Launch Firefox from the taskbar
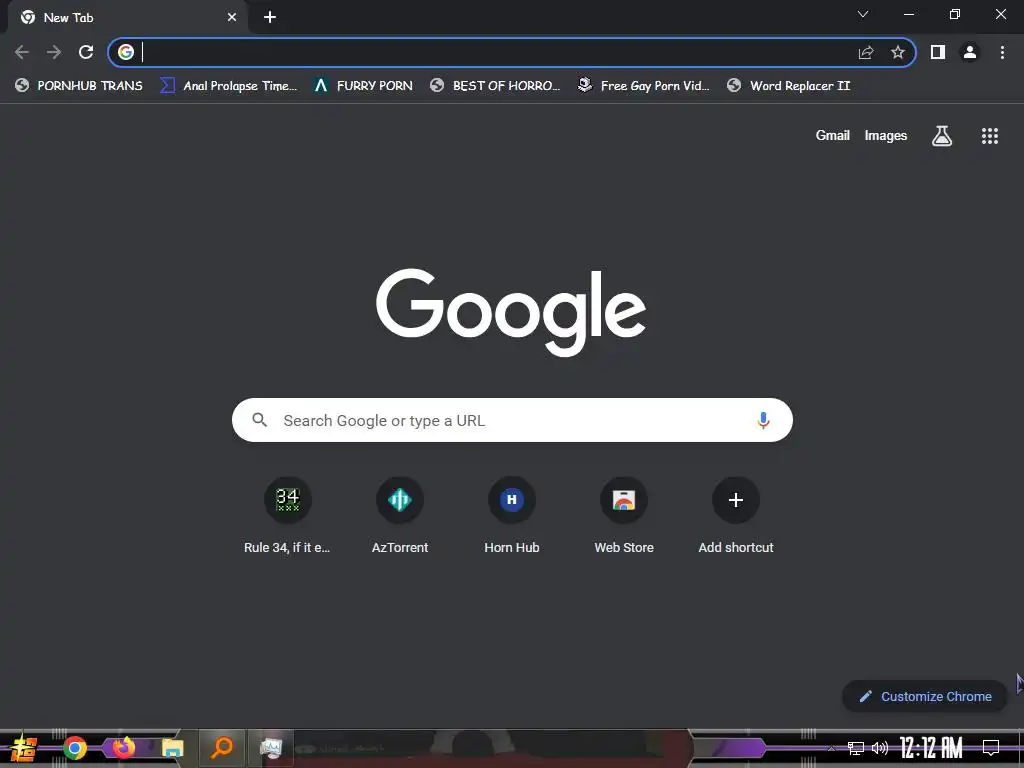This screenshot has height=768, width=1024. tap(123, 748)
